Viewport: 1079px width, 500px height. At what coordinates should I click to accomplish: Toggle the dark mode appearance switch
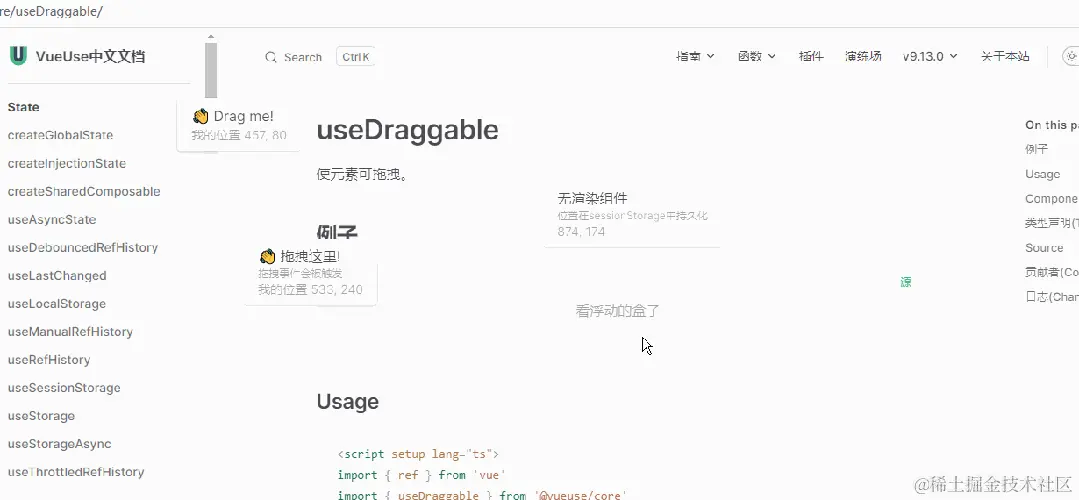point(1071,56)
